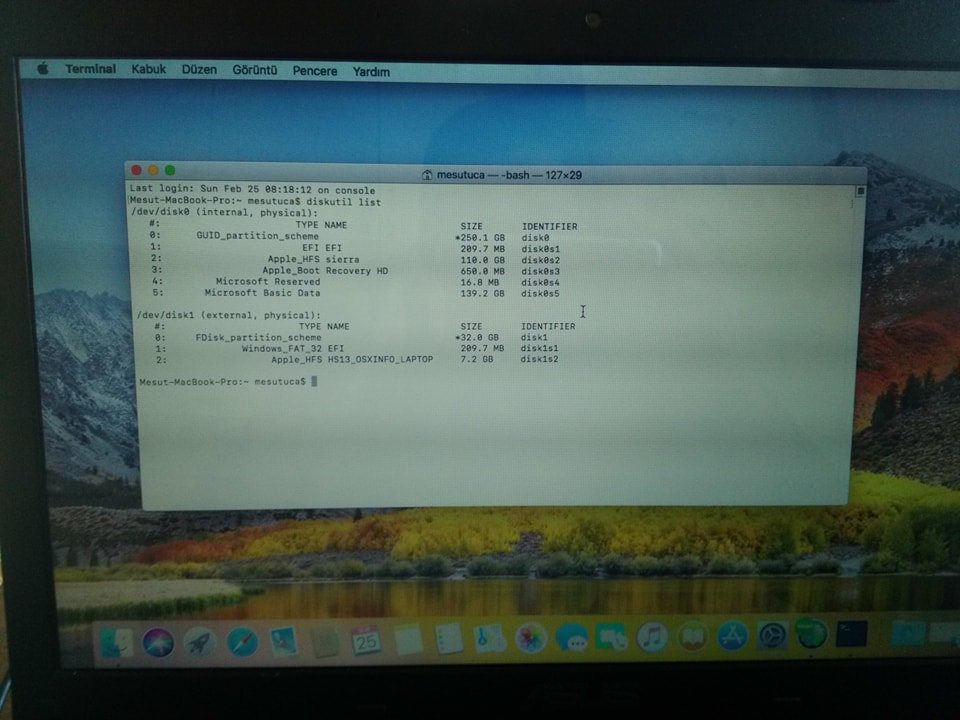This screenshot has width=960, height=720.
Task: Open Messages app in the dock
Action: click(571, 637)
